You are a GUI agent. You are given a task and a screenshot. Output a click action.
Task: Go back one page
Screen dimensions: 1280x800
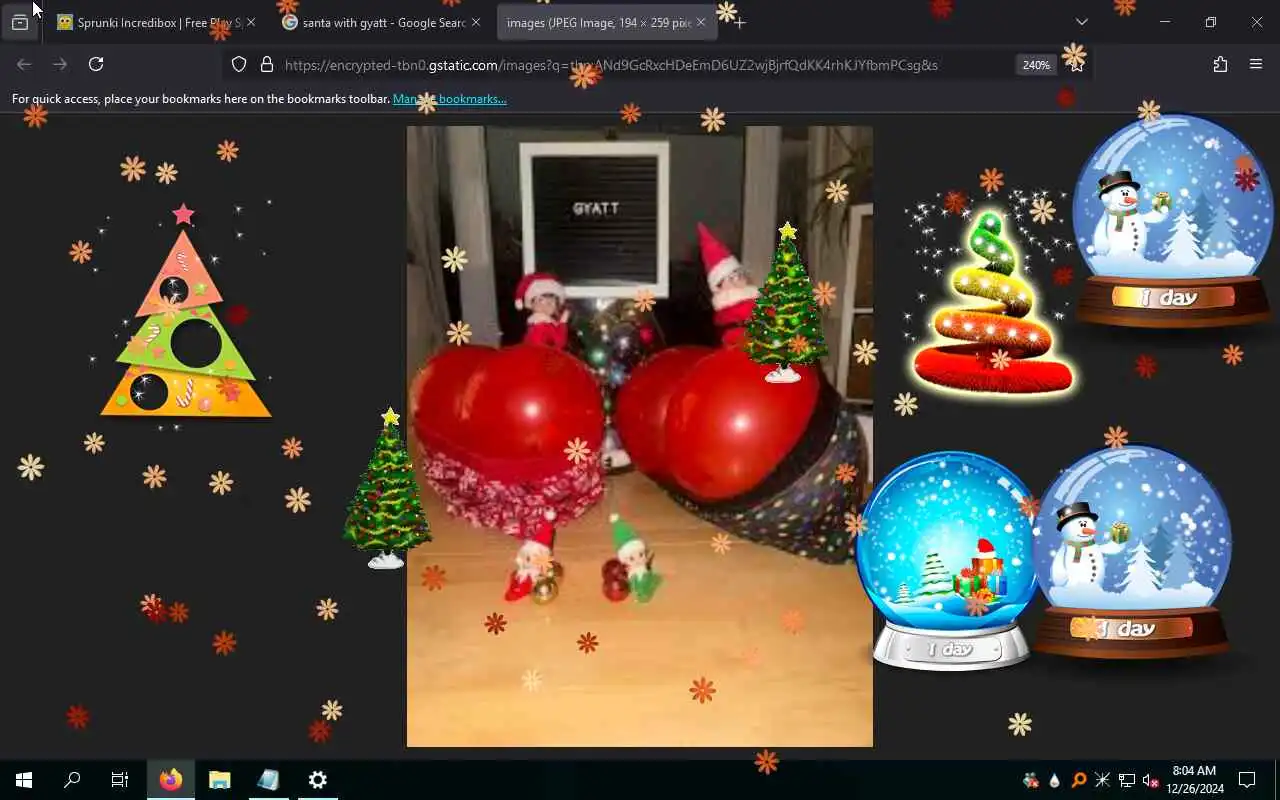click(24, 64)
